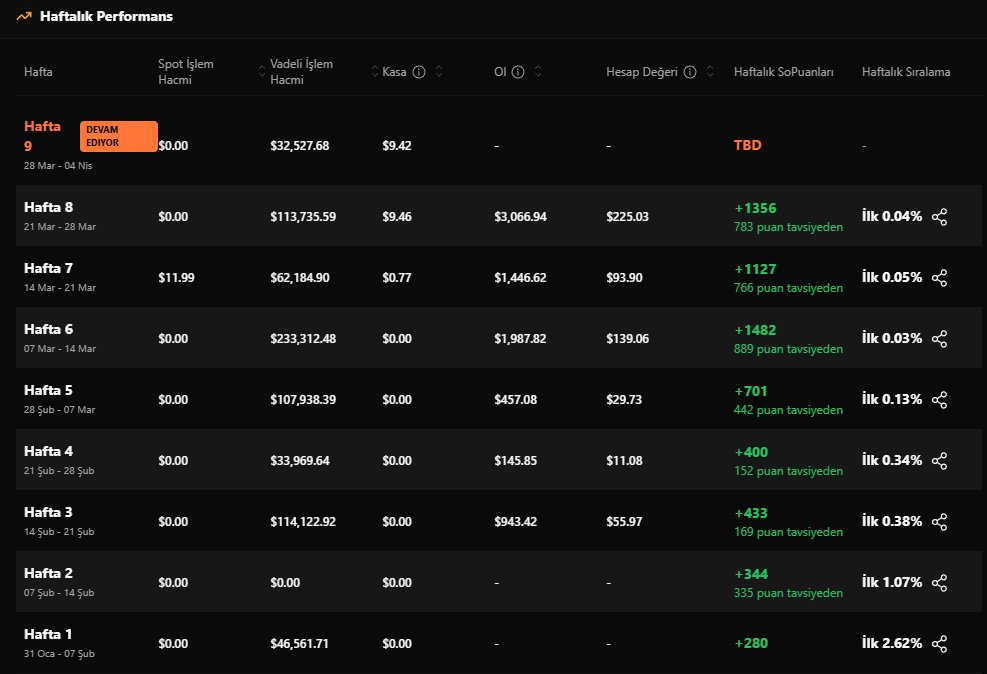Screen dimensions: 987x674
Task: Select the Hafta column header
Action: [x=38, y=72]
